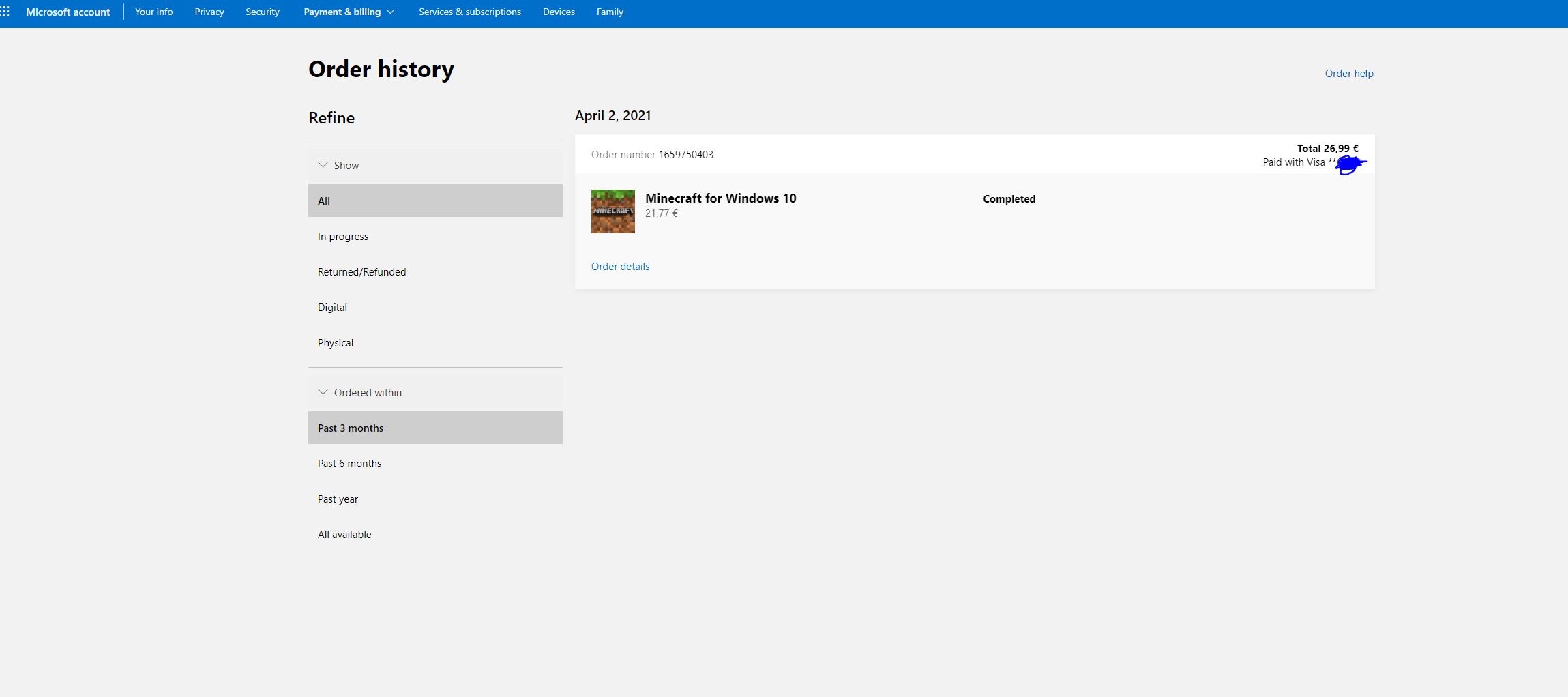Open the Devices menu item

coord(559,12)
